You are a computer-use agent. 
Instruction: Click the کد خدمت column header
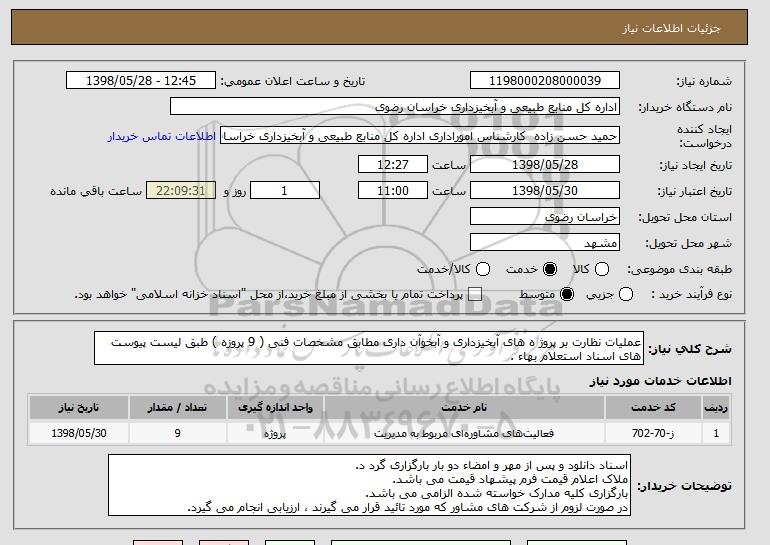click(x=653, y=408)
